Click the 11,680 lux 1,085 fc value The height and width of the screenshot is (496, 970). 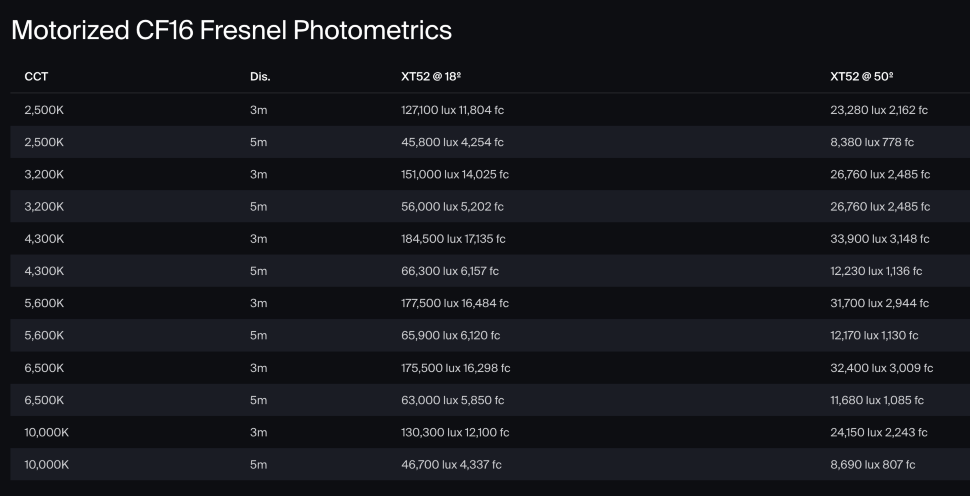(x=877, y=400)
